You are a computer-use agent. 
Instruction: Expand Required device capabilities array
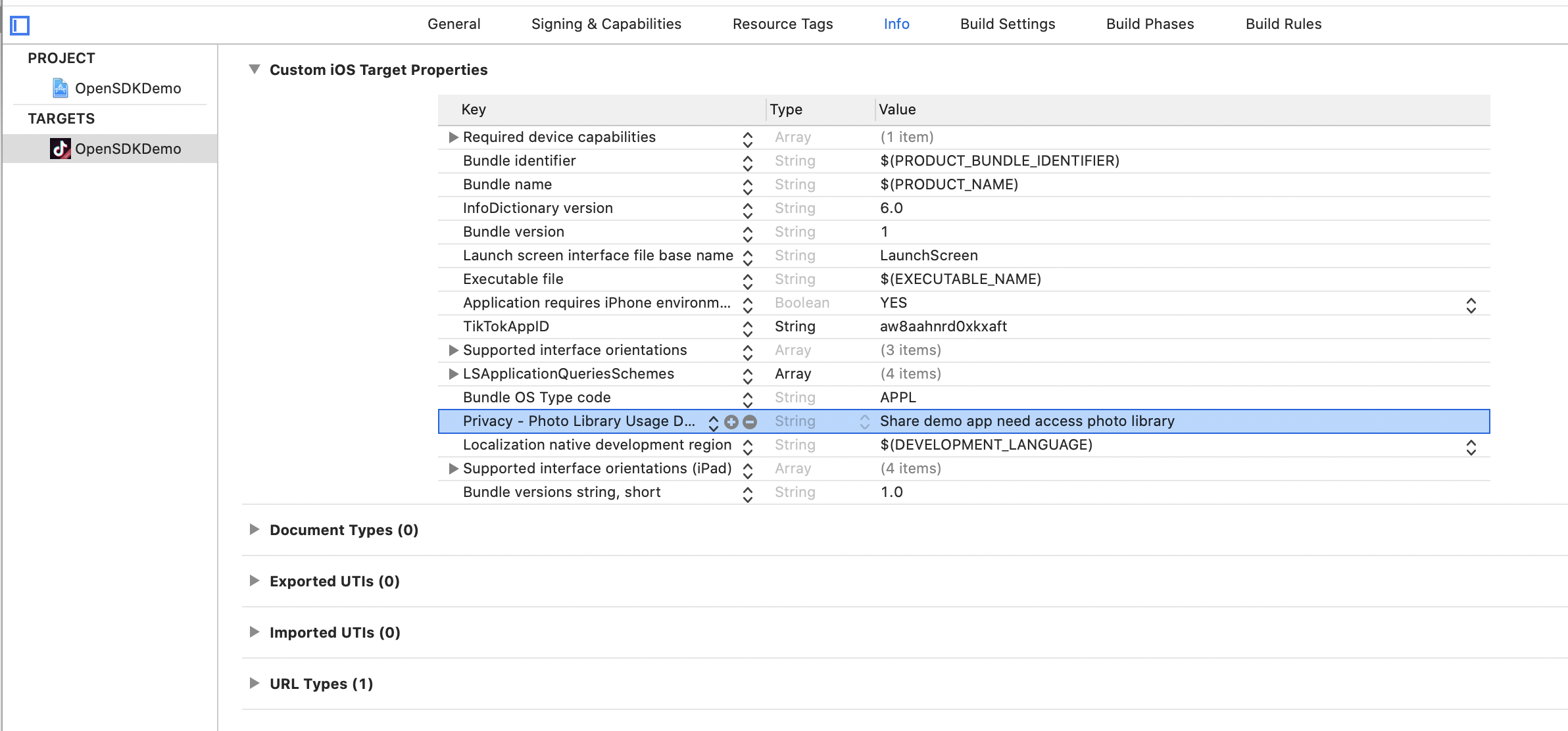[453, 137]
